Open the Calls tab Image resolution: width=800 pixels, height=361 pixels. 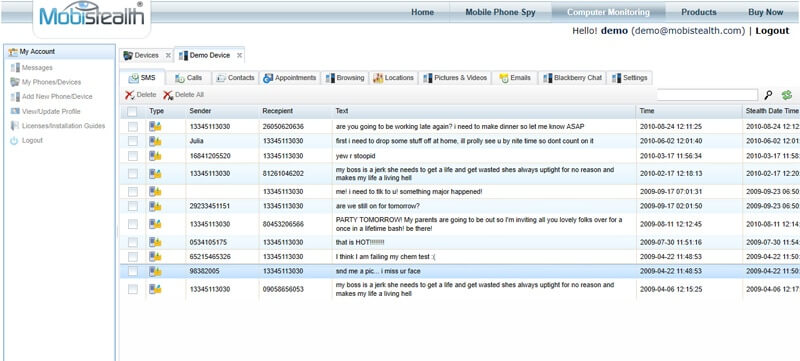189,78
